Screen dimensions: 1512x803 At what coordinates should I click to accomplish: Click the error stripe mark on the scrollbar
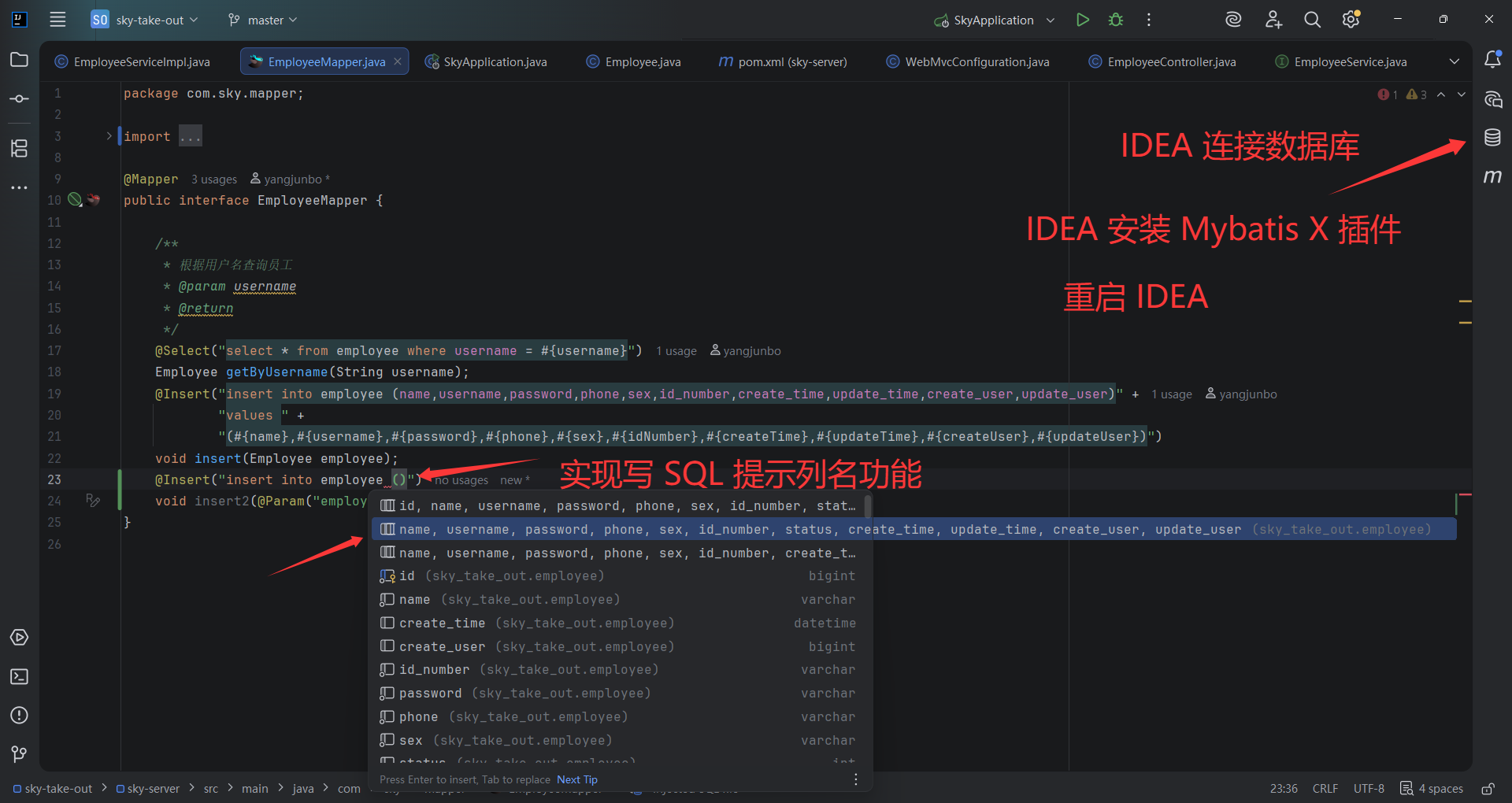[x=1466, y=494]
